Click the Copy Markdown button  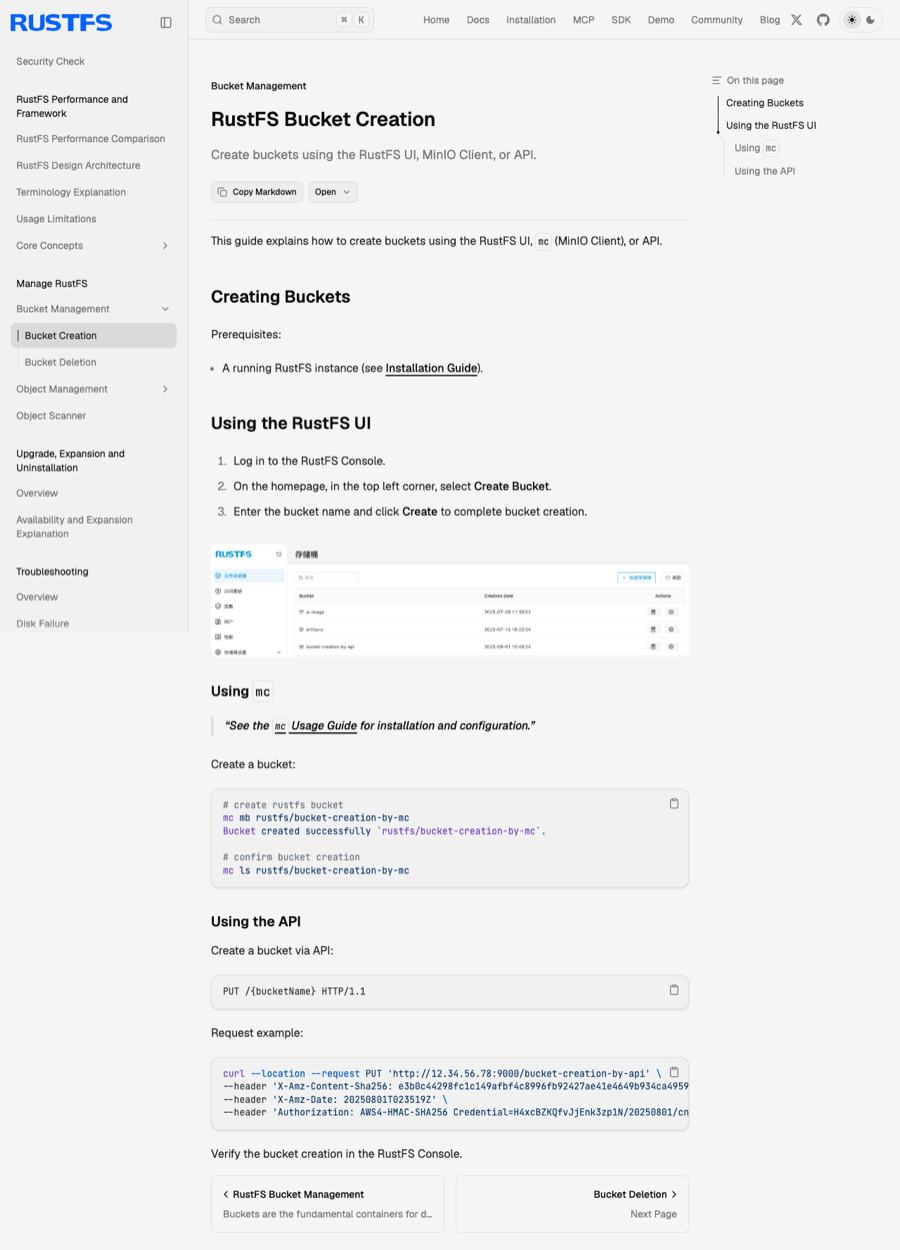click(x=257, y=192)
